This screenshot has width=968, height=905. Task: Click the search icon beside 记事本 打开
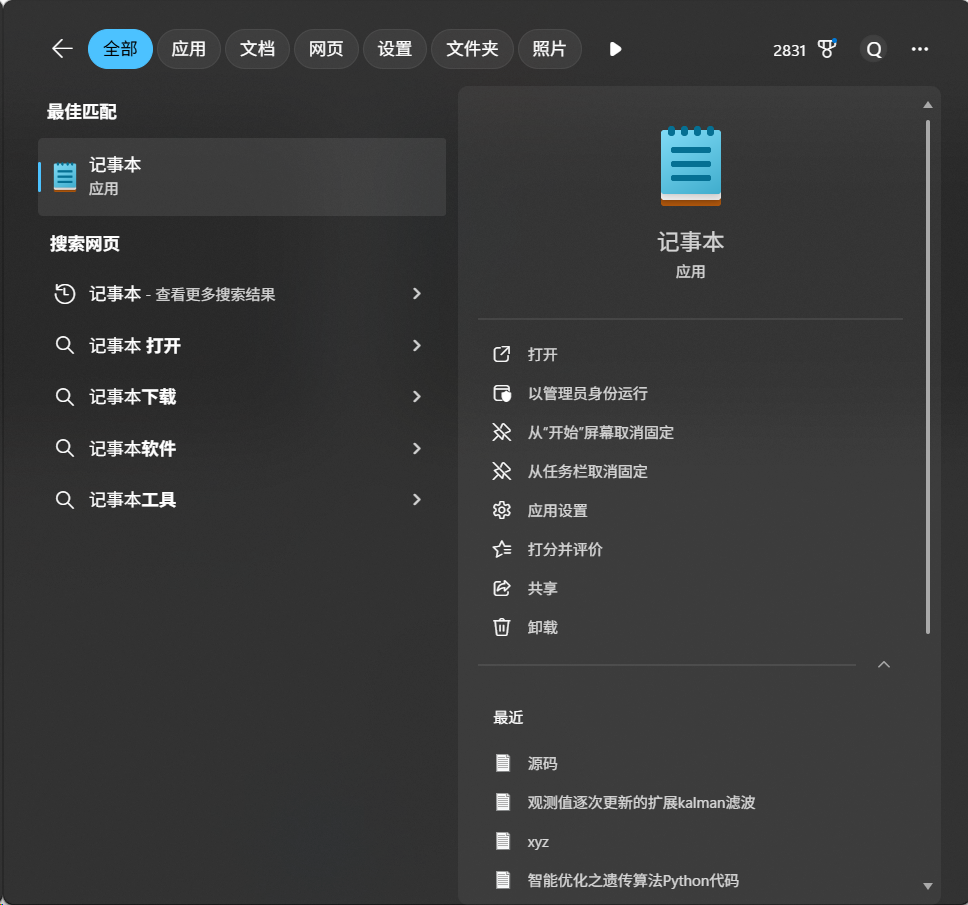(x=65, y=345)
